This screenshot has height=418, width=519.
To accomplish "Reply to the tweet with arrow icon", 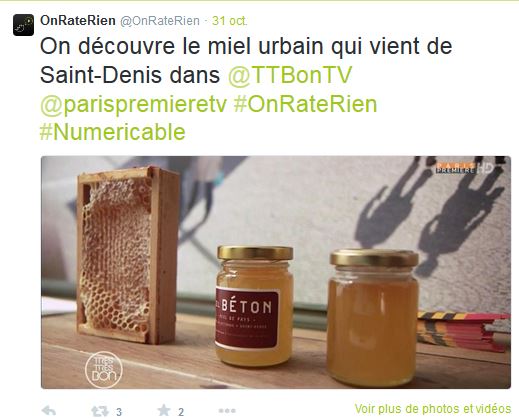I will pos(49,411).
